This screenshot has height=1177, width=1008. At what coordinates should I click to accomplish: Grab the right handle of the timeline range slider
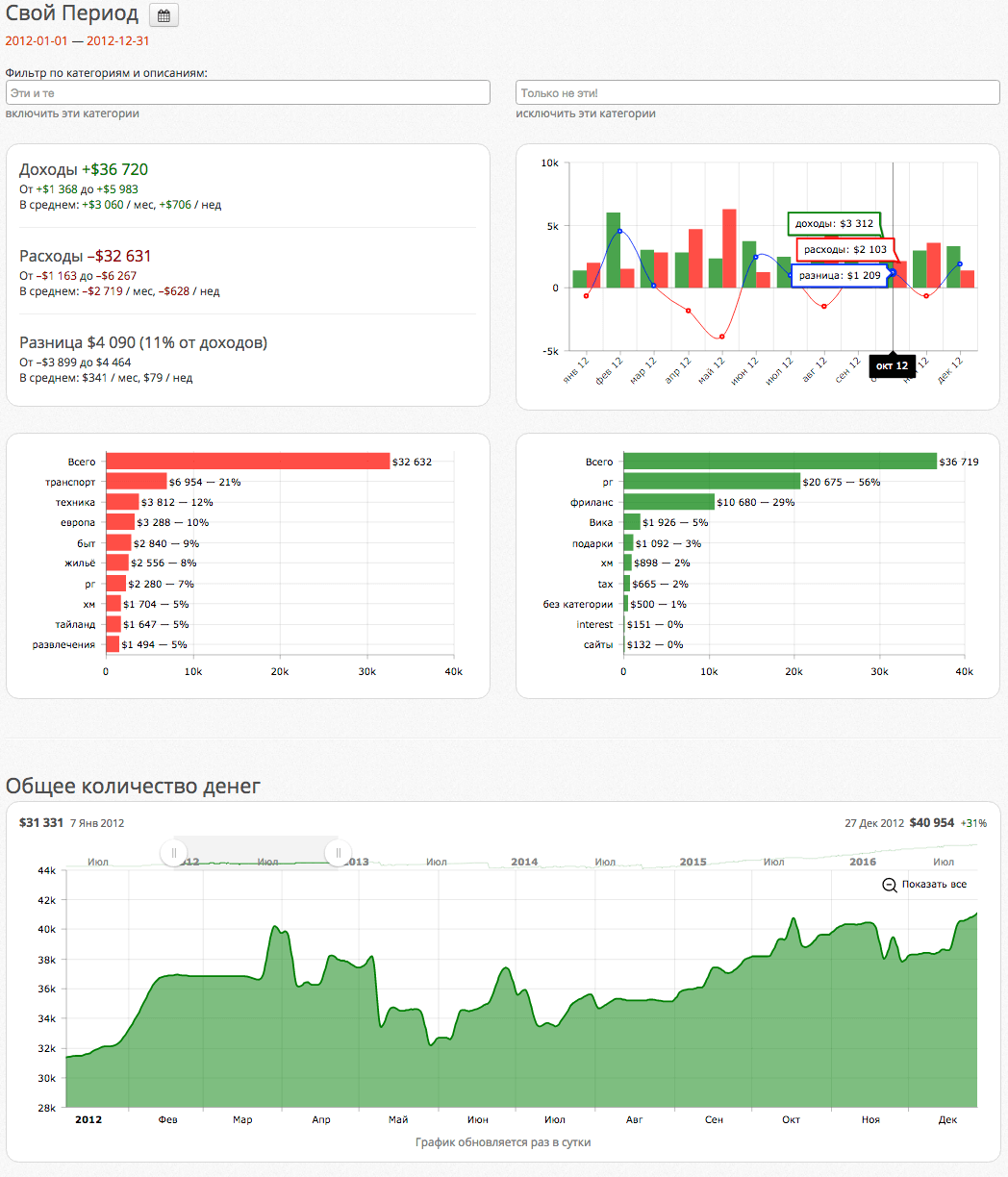coord(338,852)
